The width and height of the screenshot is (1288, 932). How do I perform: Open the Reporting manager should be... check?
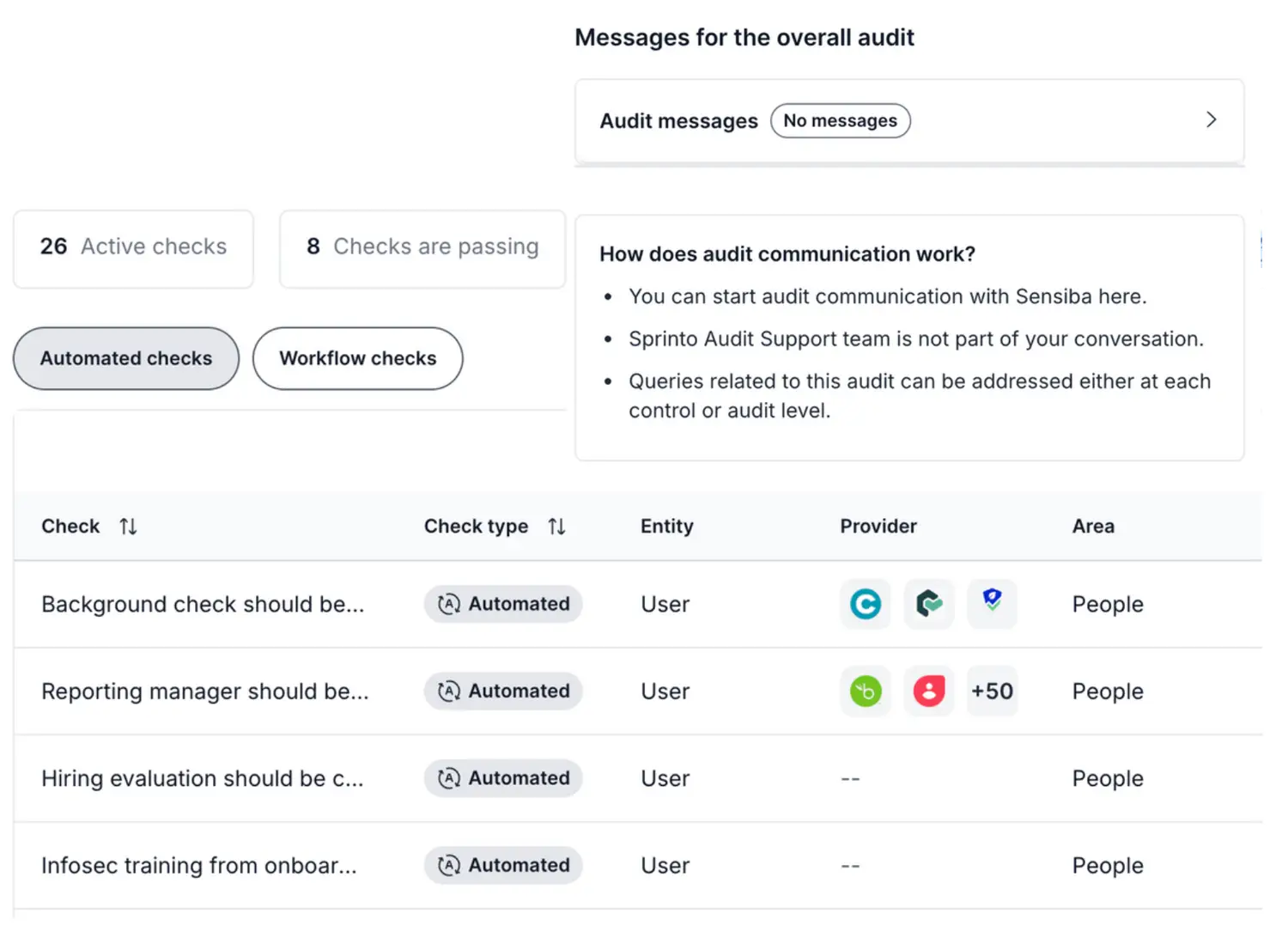(x=204, y=691)
